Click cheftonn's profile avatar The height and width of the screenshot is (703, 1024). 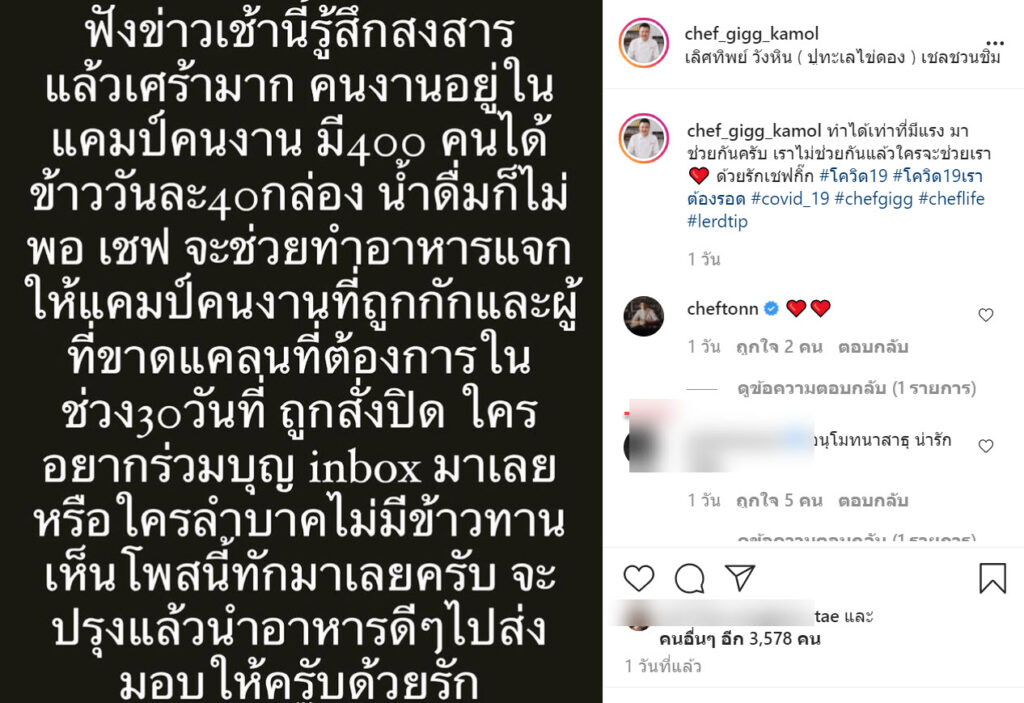click(x=644, y=316)
